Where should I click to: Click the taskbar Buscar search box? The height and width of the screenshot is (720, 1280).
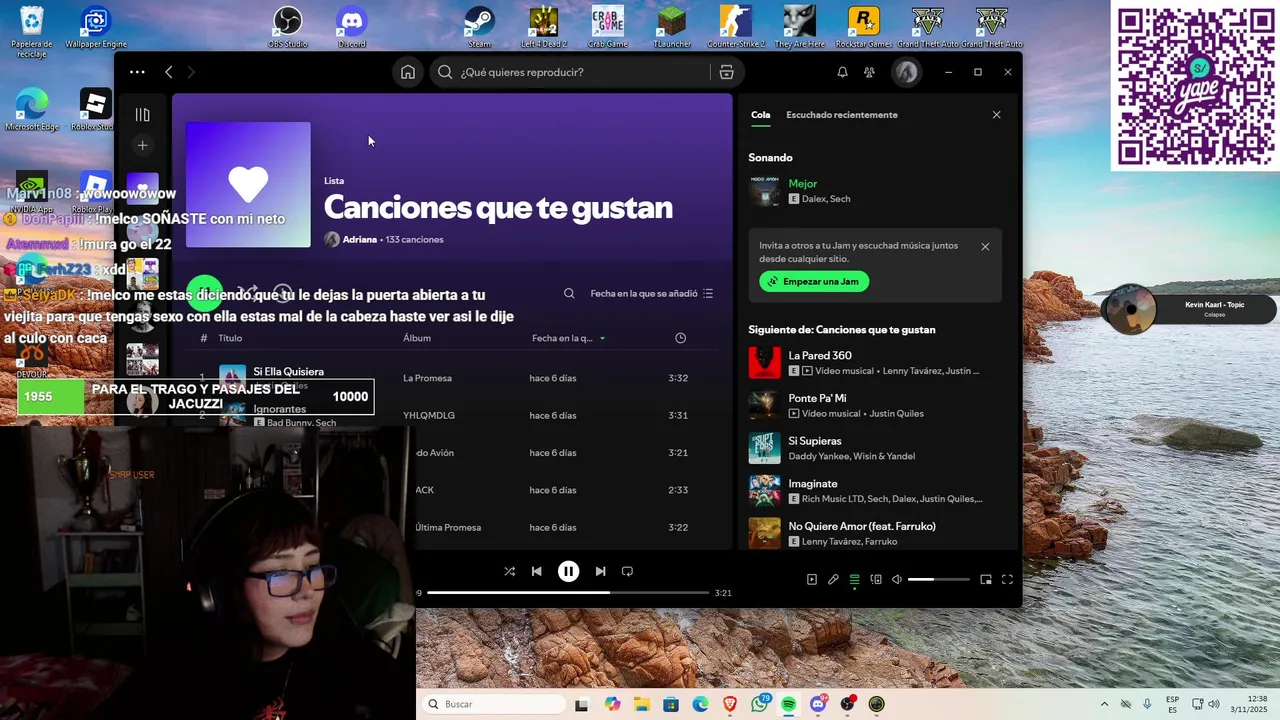(493, 704)
